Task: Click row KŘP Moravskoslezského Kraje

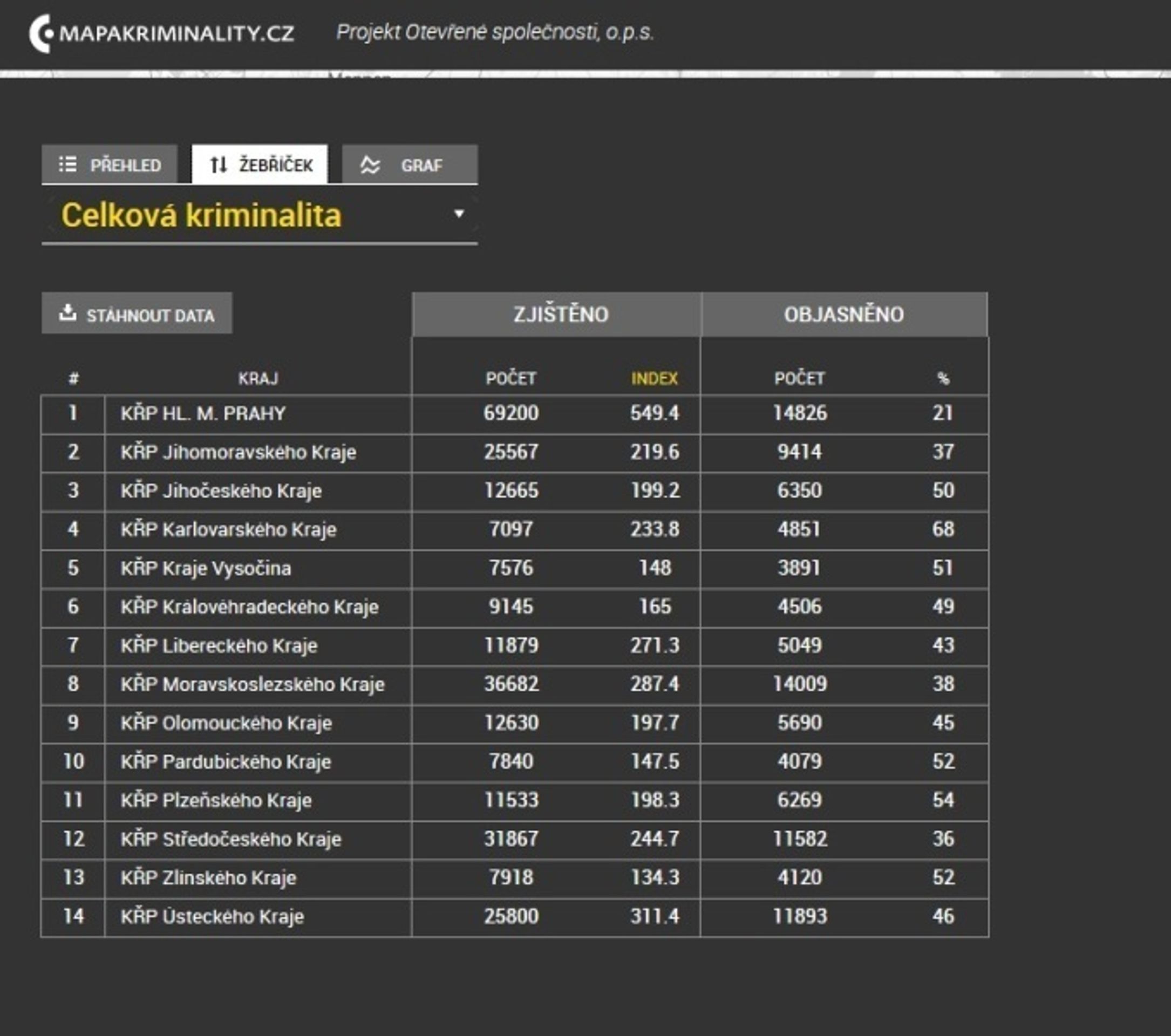Action: 514,684
